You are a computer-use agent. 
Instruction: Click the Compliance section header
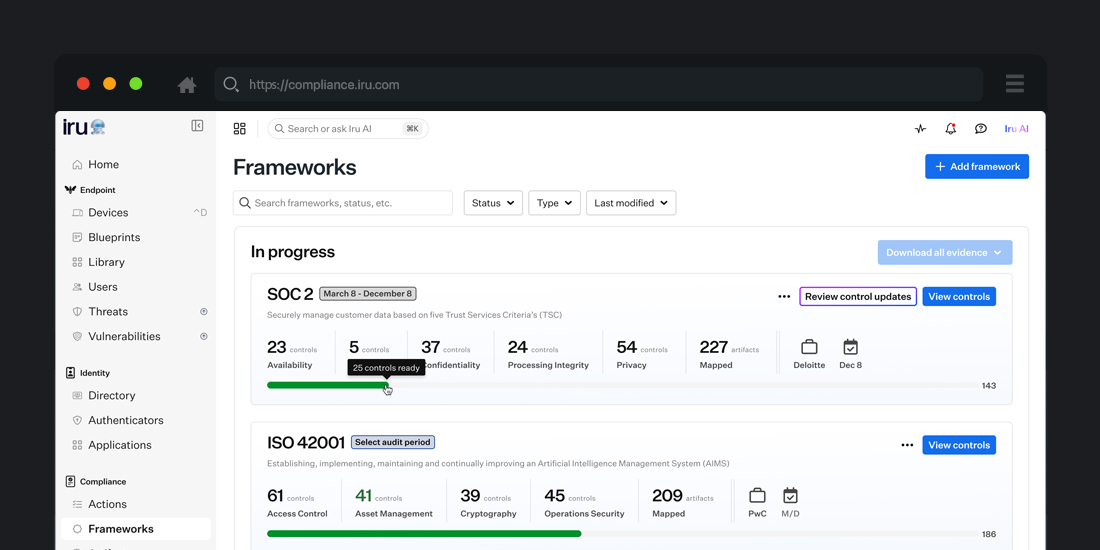pos(95,482)
